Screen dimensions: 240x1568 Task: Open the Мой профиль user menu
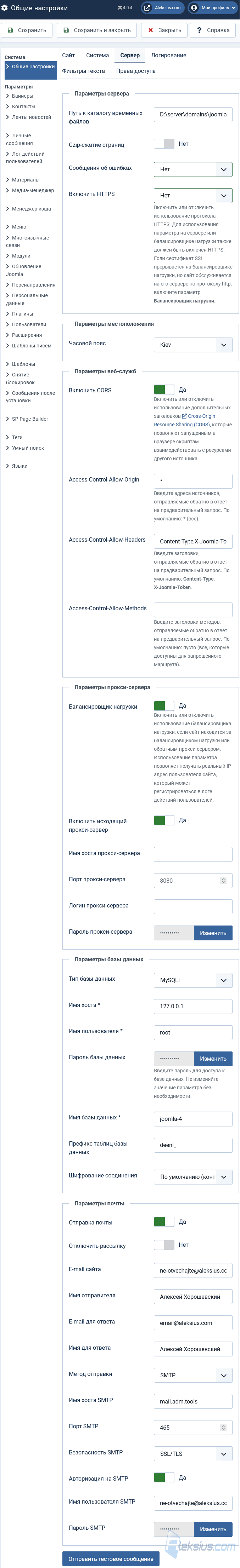[x=212, y=8]
